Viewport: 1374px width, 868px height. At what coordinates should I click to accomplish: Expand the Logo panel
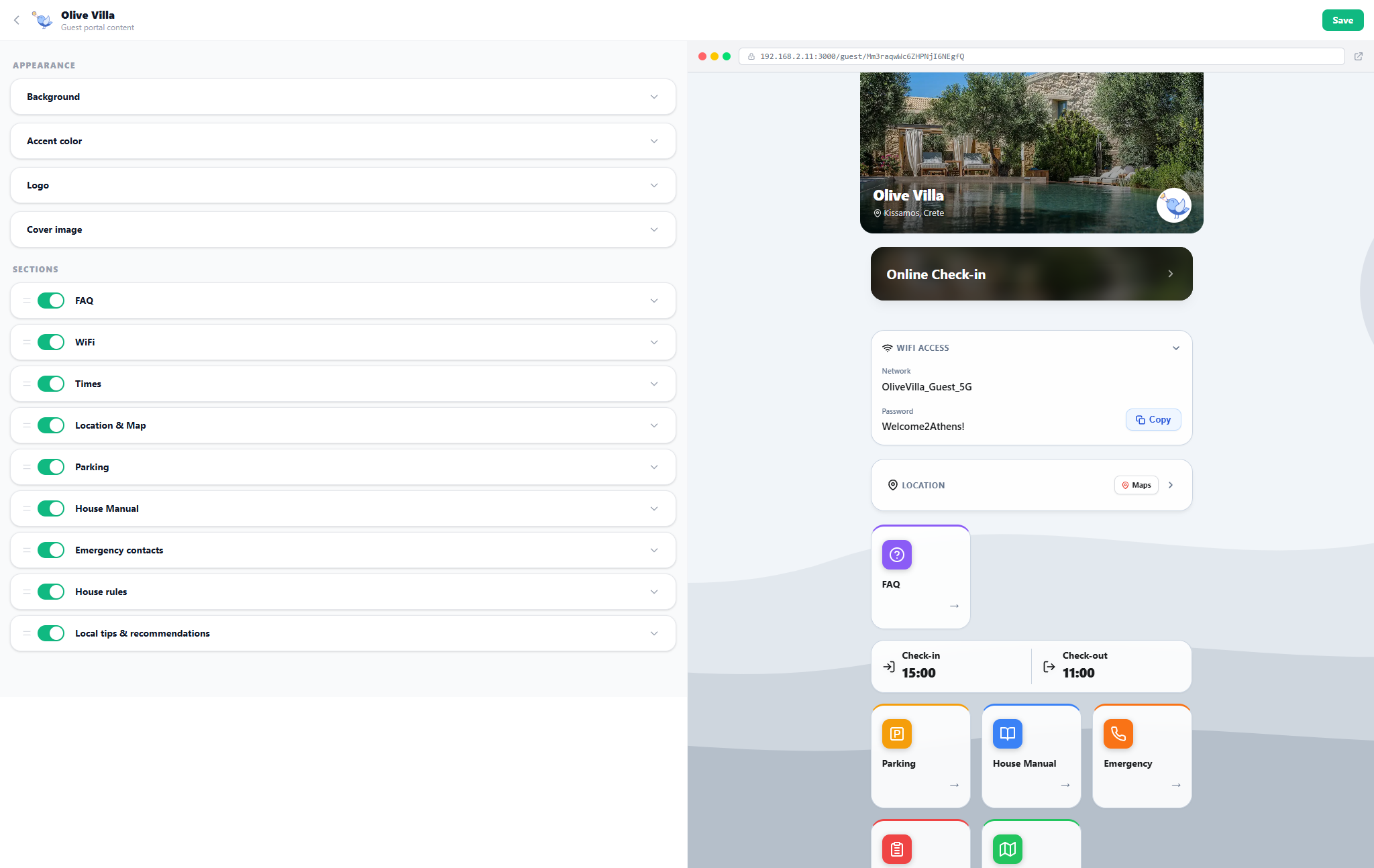343,185
